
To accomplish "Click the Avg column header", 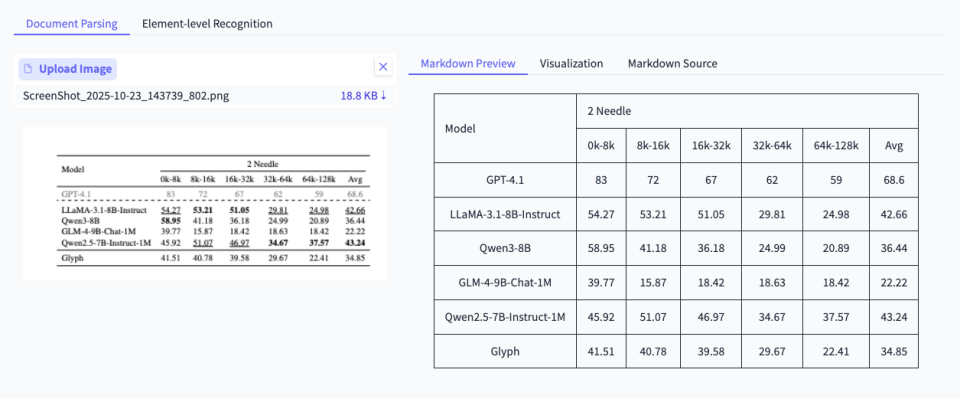I will pos(894,146).
